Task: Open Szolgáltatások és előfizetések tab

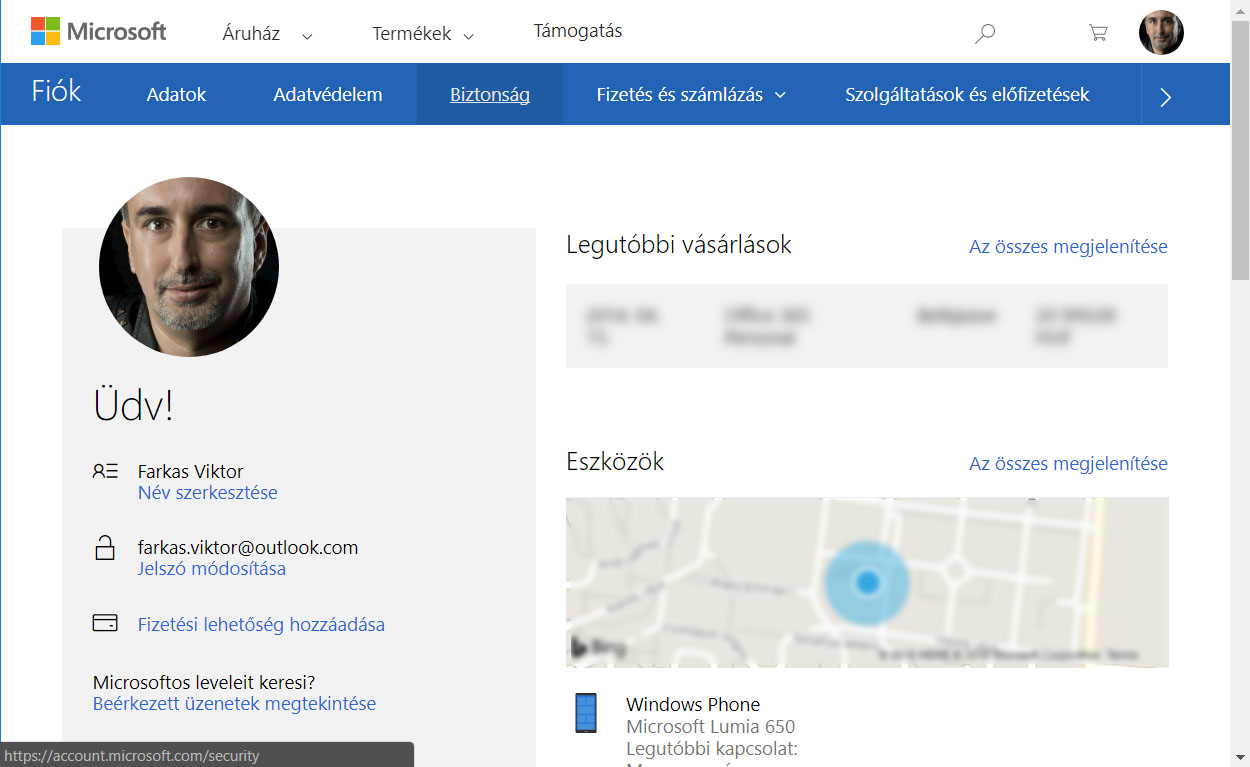Action: [x=967, y=95]
